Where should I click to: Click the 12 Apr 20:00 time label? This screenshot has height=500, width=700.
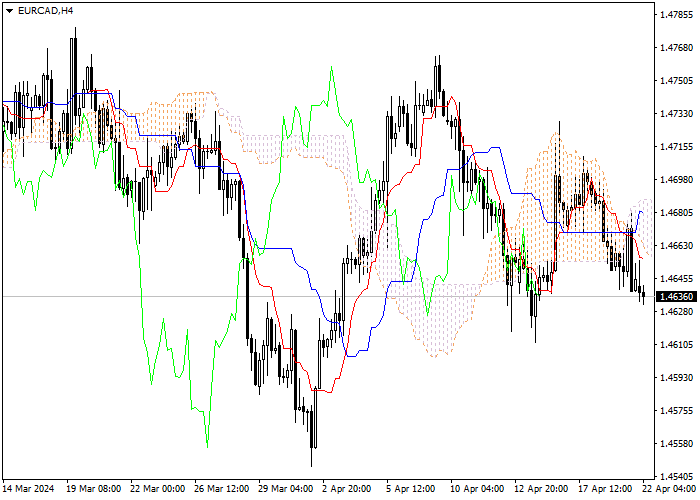[541, 489]
